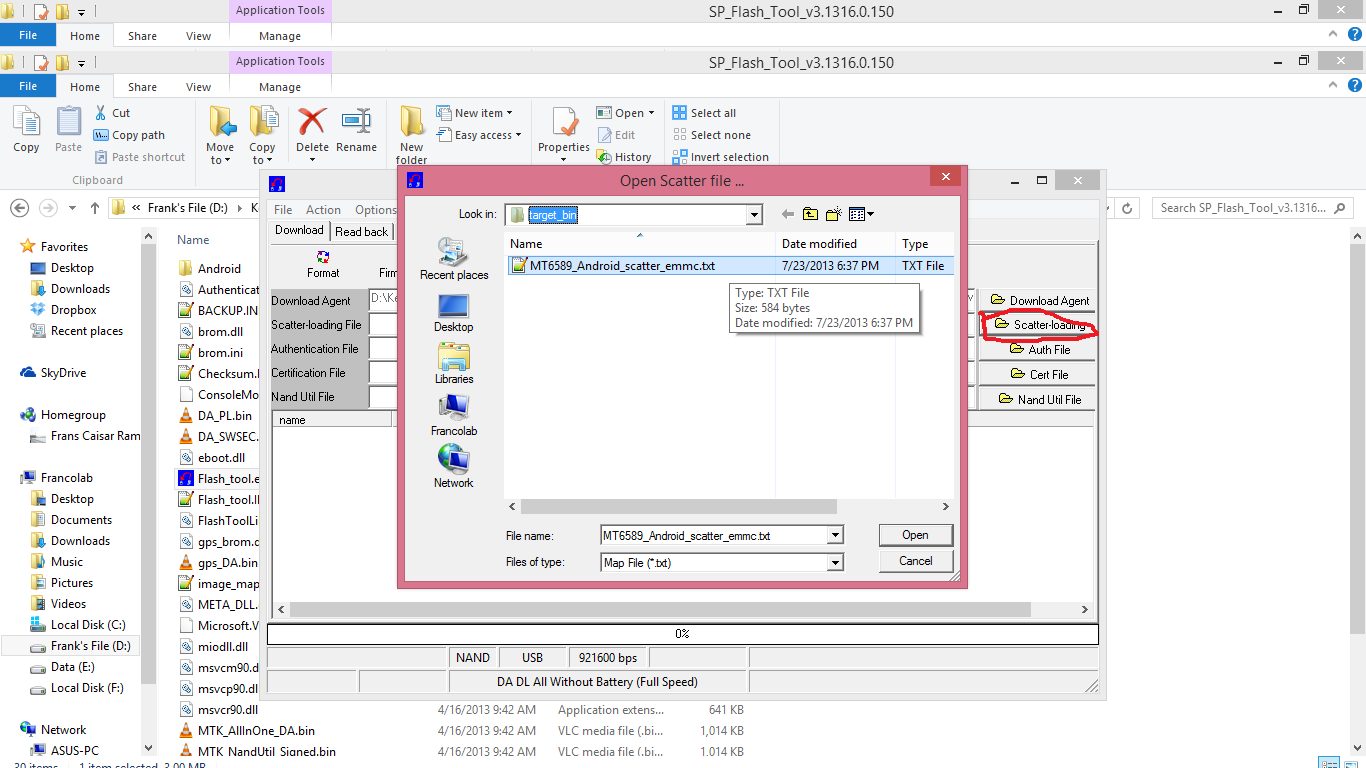The width and height of the screenshot is (1366, 768).
Task: Click the Copy to folder icon
Action: pos(263,123)
